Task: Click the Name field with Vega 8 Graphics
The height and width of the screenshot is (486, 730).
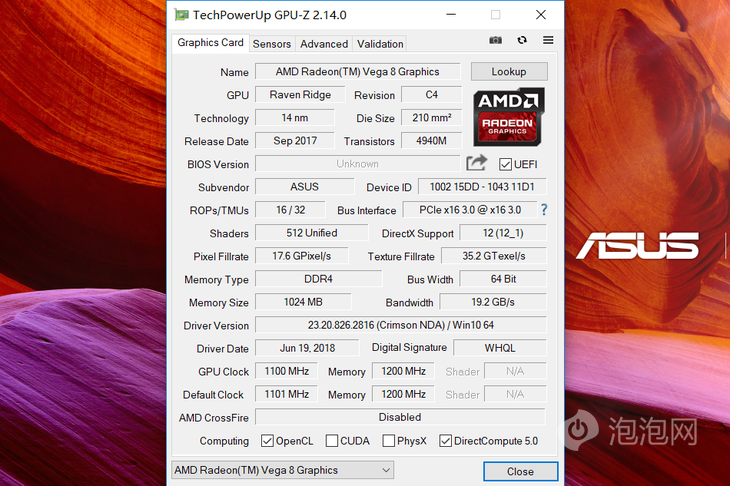Action: (x=358, y=72)
